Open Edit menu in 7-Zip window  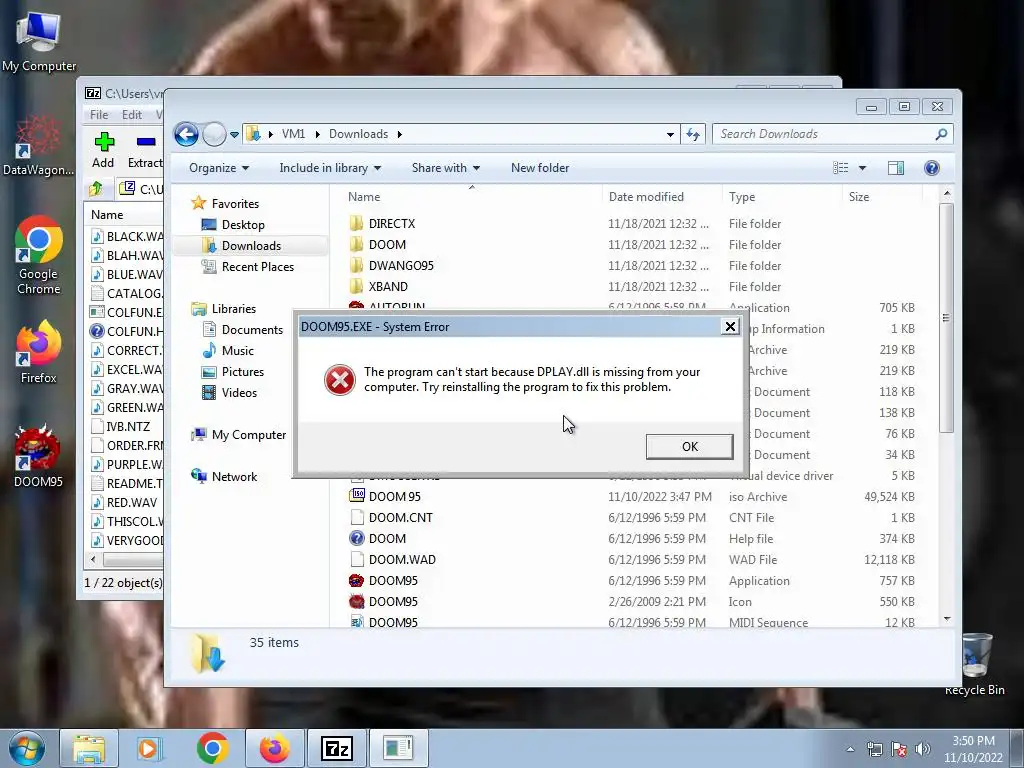[x=131, y=114]
